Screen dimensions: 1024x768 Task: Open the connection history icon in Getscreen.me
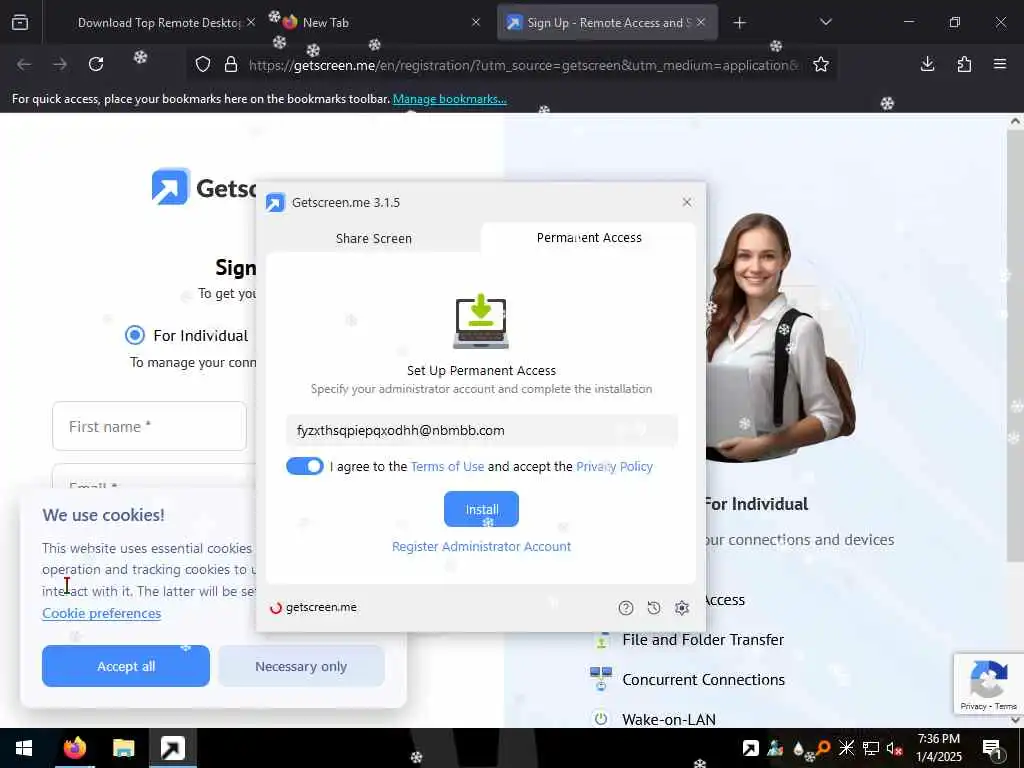click(654, 608)
